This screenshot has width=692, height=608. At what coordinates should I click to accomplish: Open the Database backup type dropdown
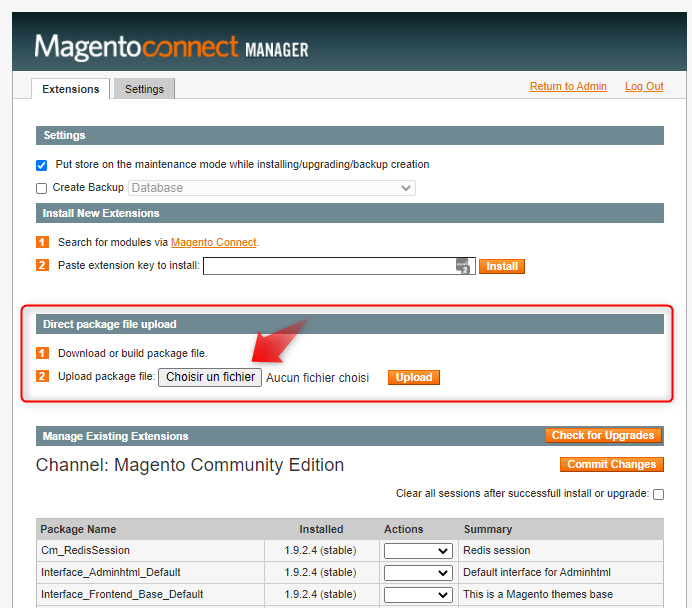pyautogui.click(x=271, y=188)
